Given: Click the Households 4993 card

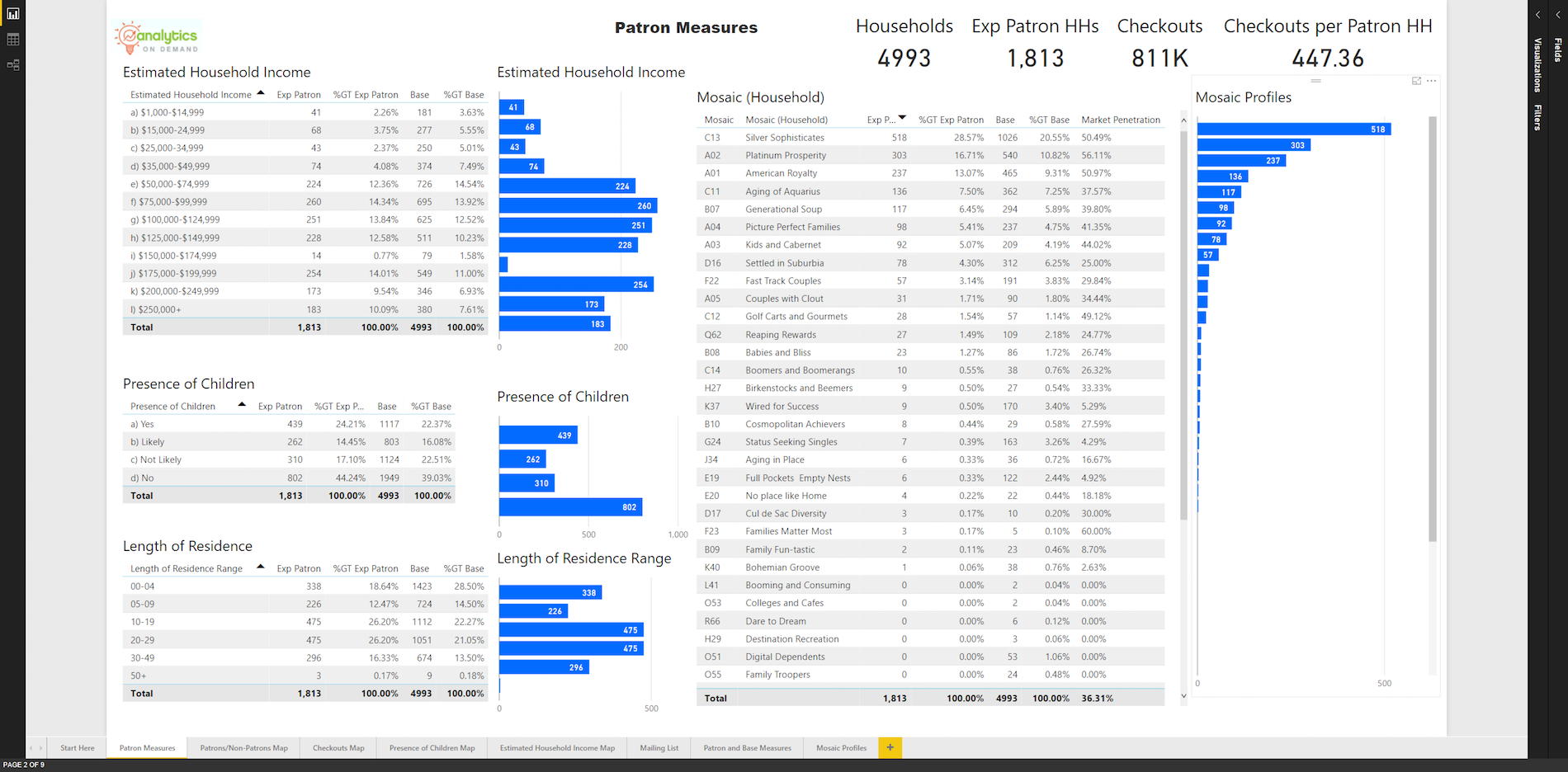Looking at the screenshot, I should click(x=904, y=43).
